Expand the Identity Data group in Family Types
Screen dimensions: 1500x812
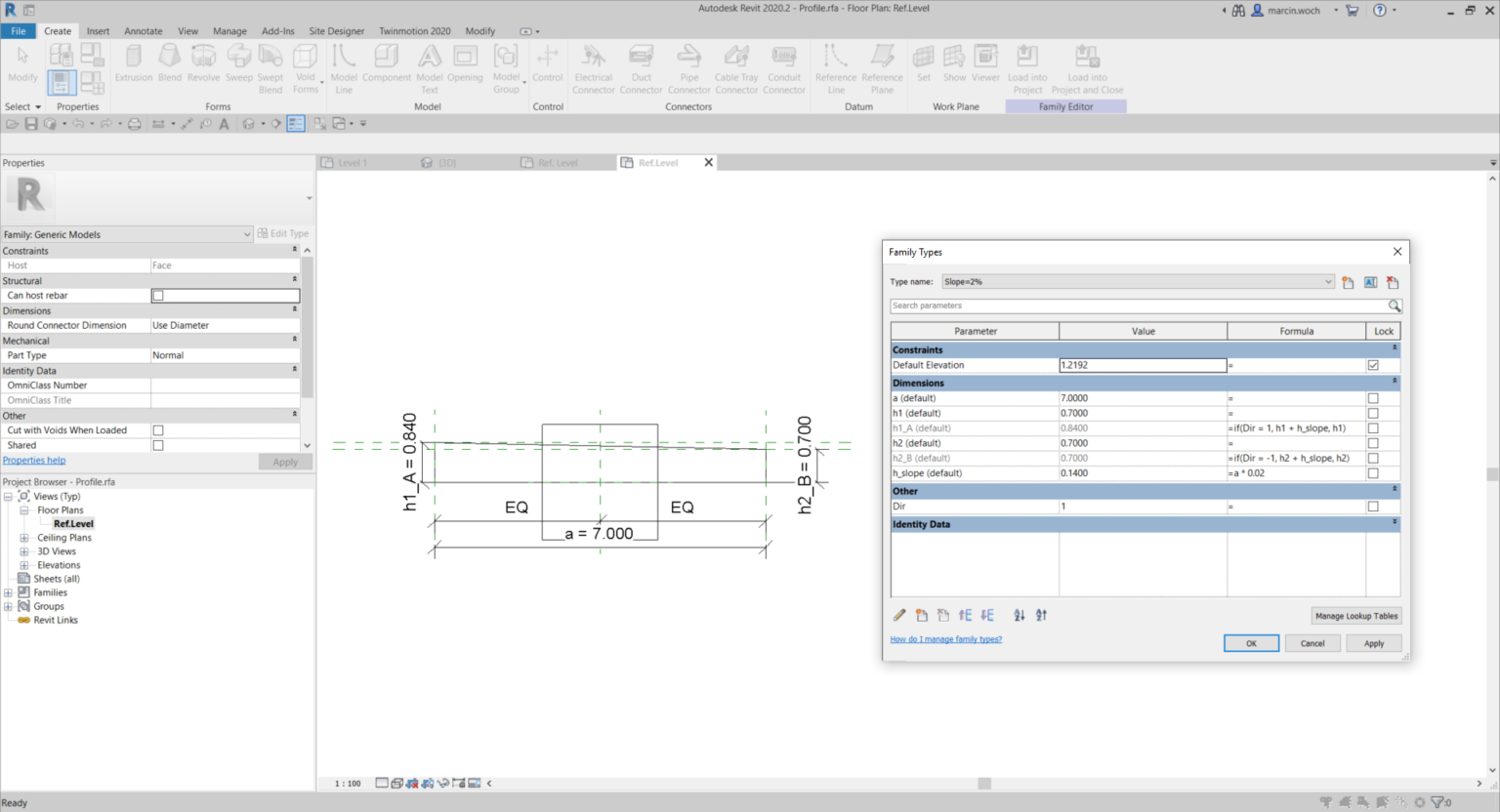1395,523
